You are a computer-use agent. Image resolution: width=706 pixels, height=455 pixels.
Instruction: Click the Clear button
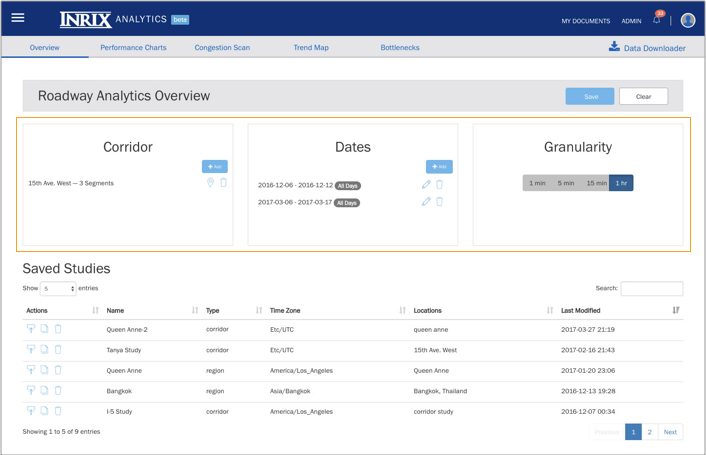pyautogui.click(x=643, y=96)
